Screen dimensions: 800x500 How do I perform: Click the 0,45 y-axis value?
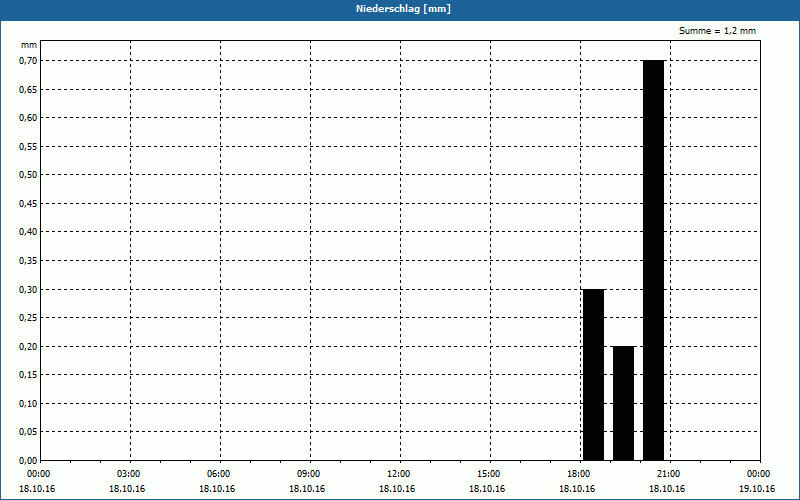click(28, 204)
